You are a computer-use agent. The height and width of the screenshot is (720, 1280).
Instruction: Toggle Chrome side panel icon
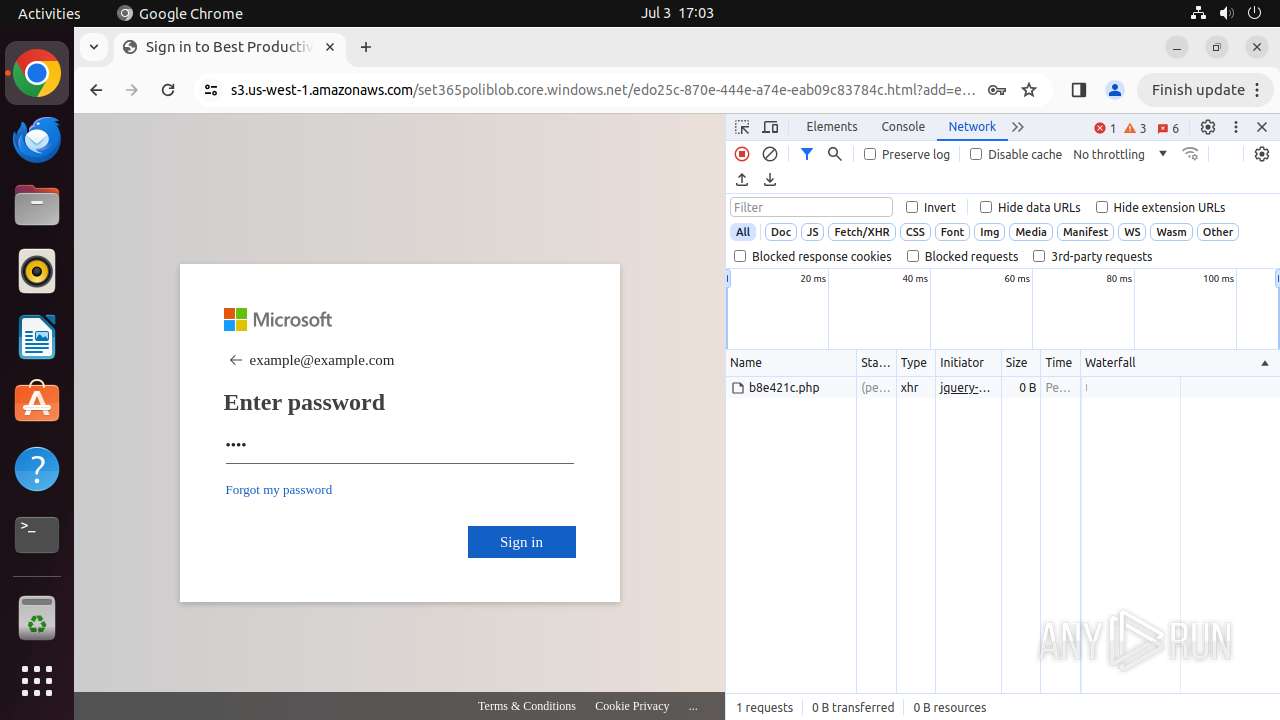pyautogui.click(x=1078, y=90)
